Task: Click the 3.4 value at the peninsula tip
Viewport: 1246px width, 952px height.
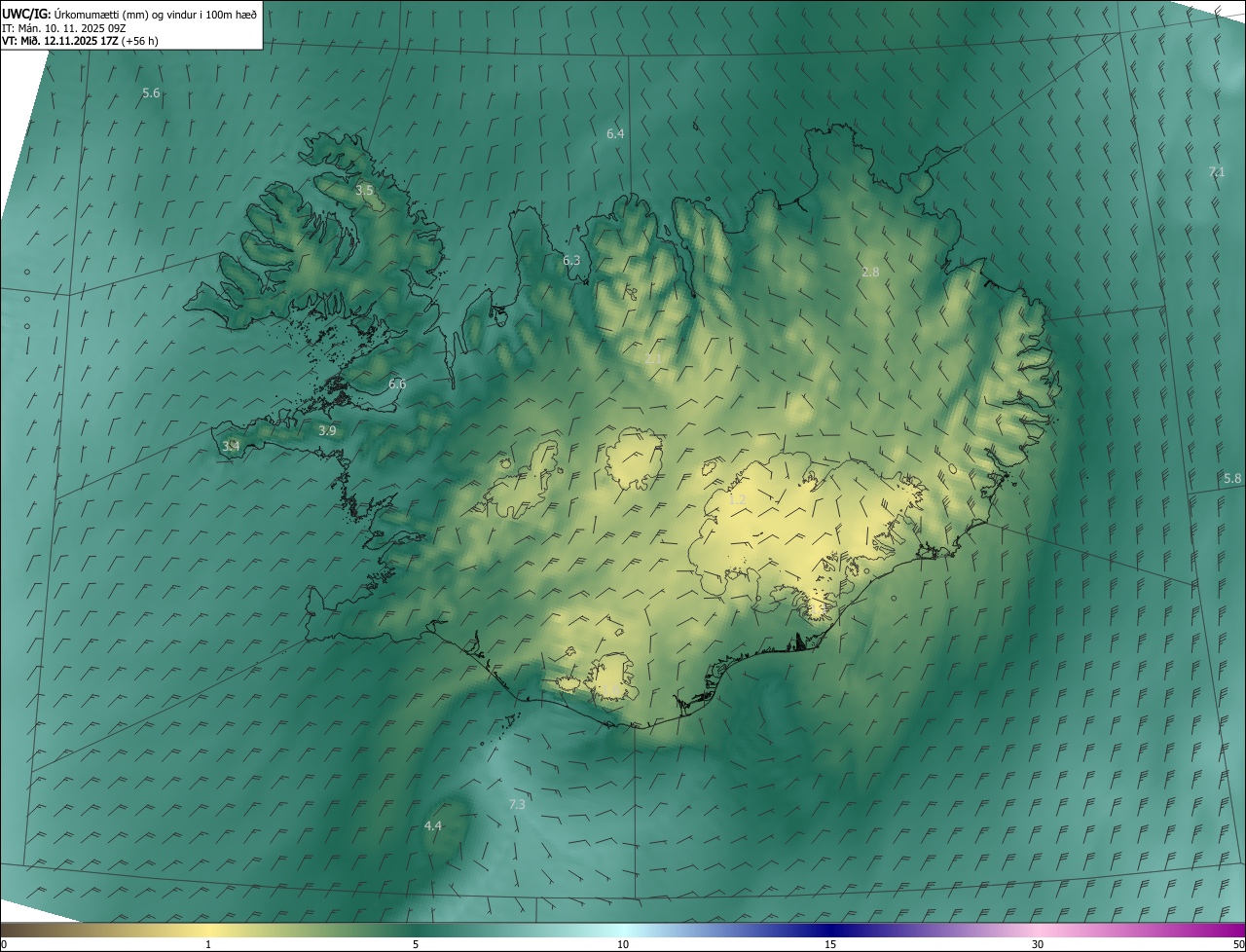Action: coord(231,447)
